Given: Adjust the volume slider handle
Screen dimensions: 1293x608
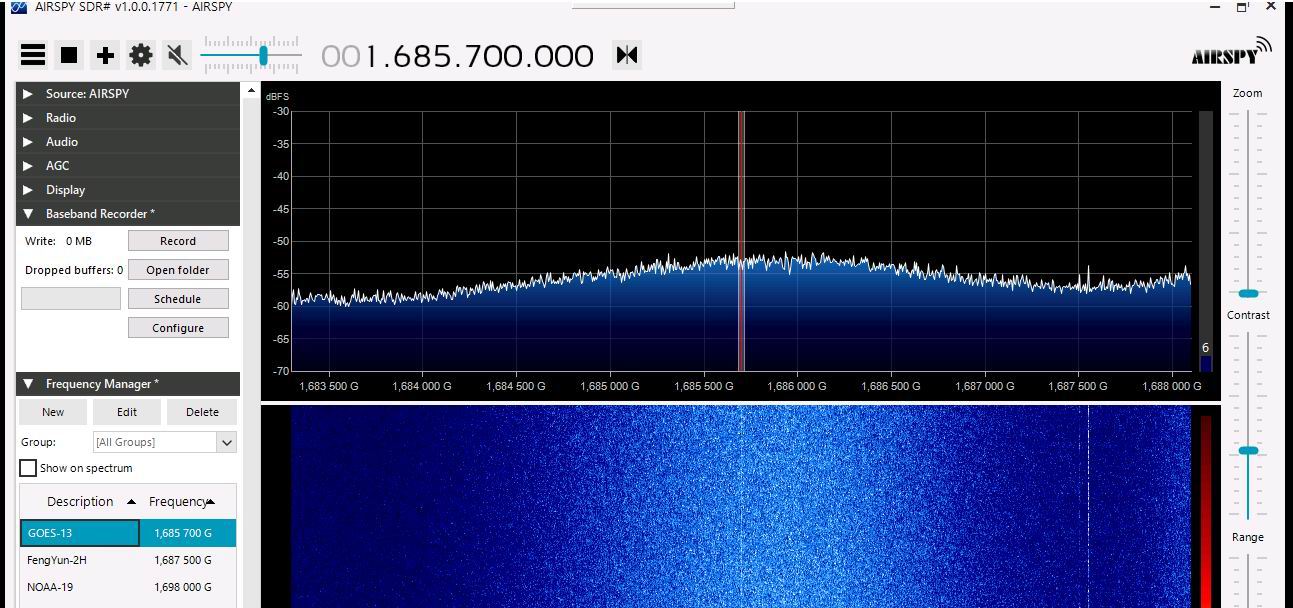Looking at the screenshot, I should 263,55.
